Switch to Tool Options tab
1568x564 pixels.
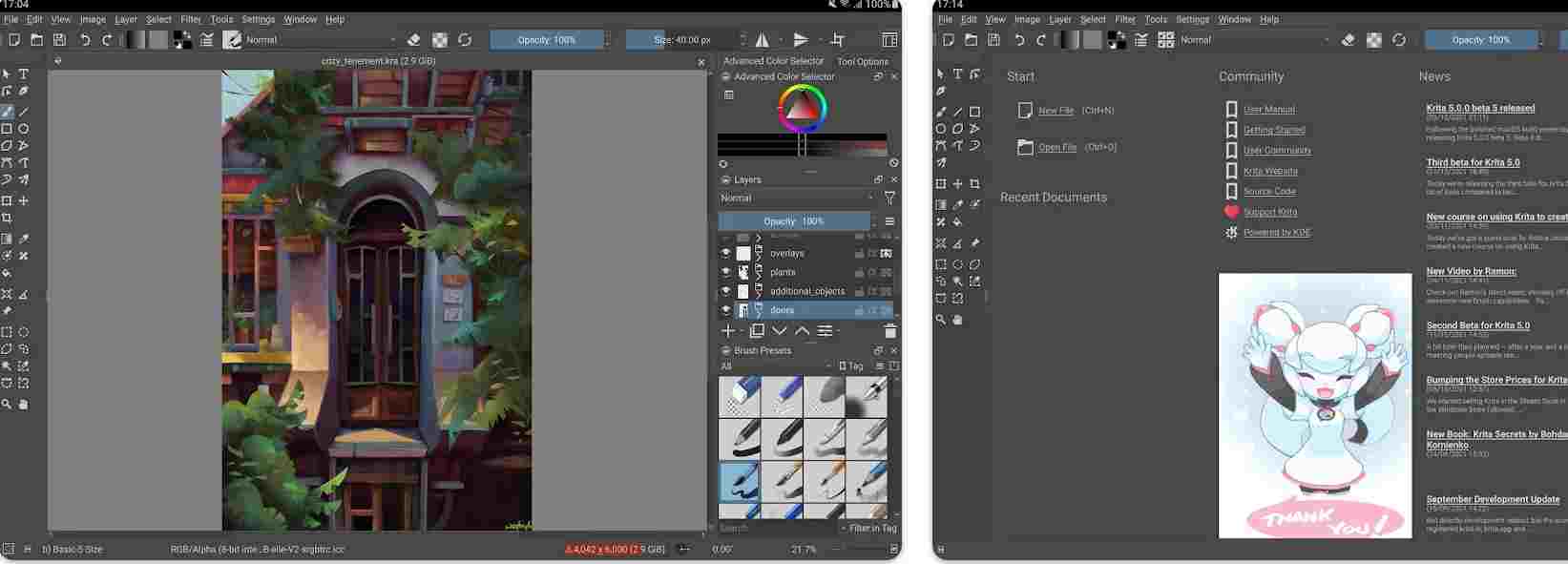pos(863,61)
